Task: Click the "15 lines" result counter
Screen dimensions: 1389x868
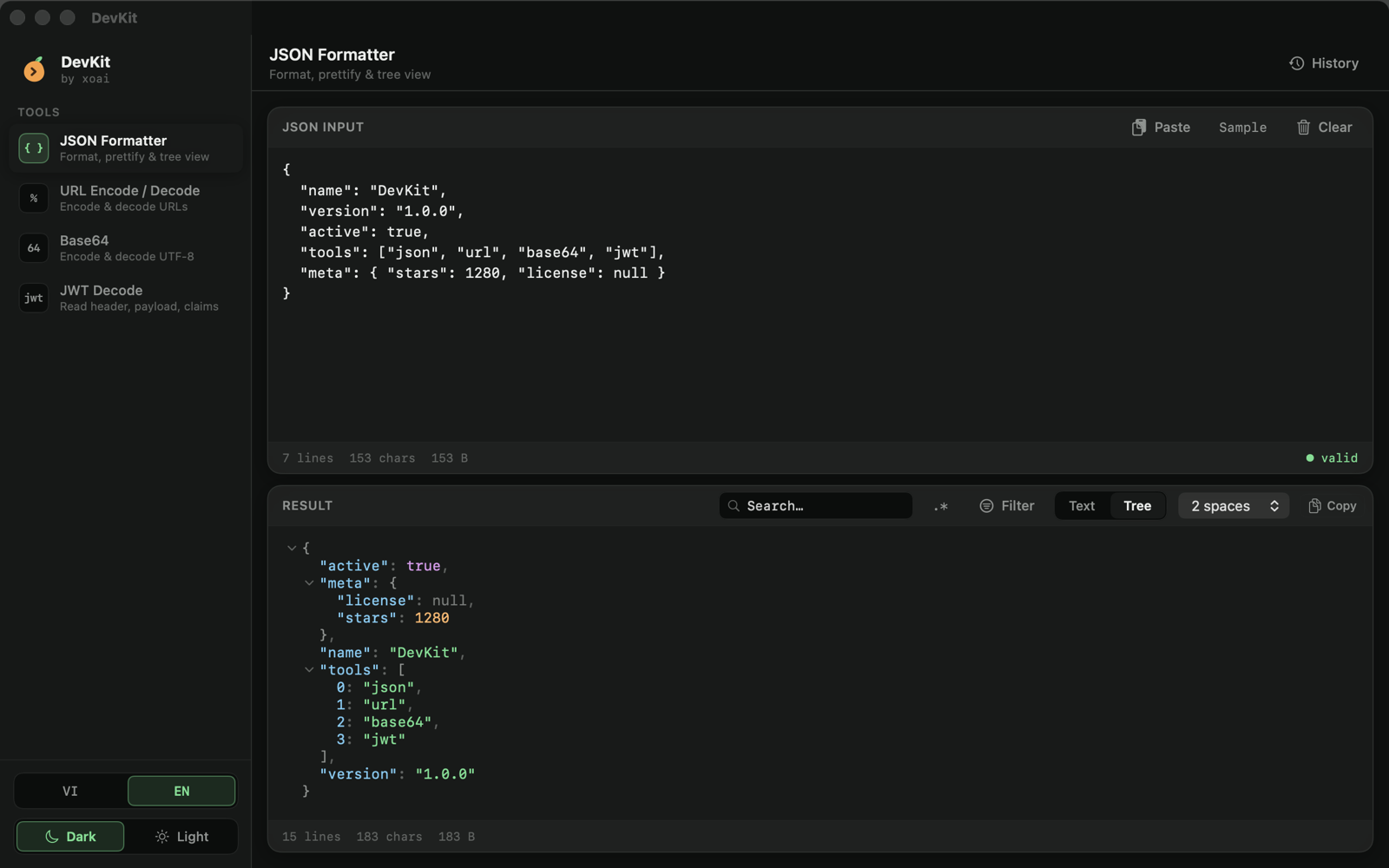Action: click(x=311, y=837)
